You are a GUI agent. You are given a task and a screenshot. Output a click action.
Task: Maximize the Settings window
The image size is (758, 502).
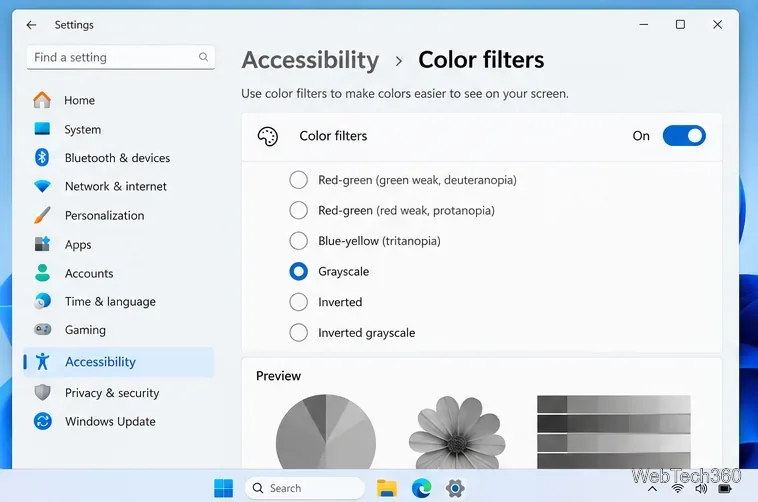pyautogui.click(x=680, y=25)
